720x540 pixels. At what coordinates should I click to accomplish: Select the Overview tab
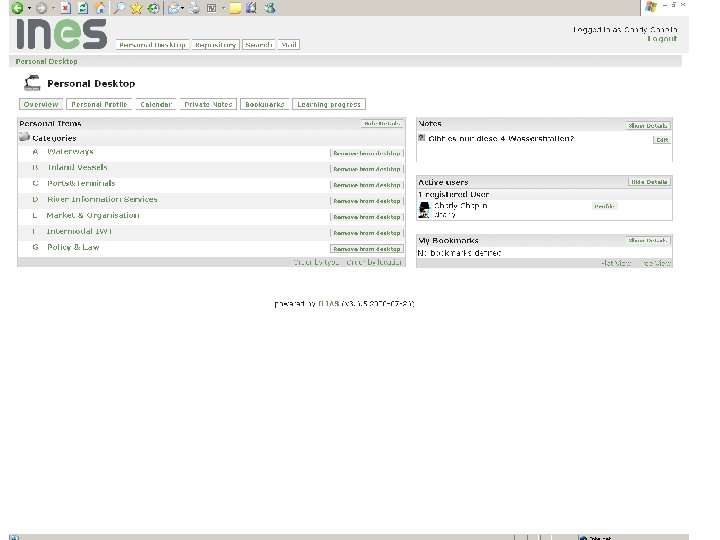pos(41,104)
